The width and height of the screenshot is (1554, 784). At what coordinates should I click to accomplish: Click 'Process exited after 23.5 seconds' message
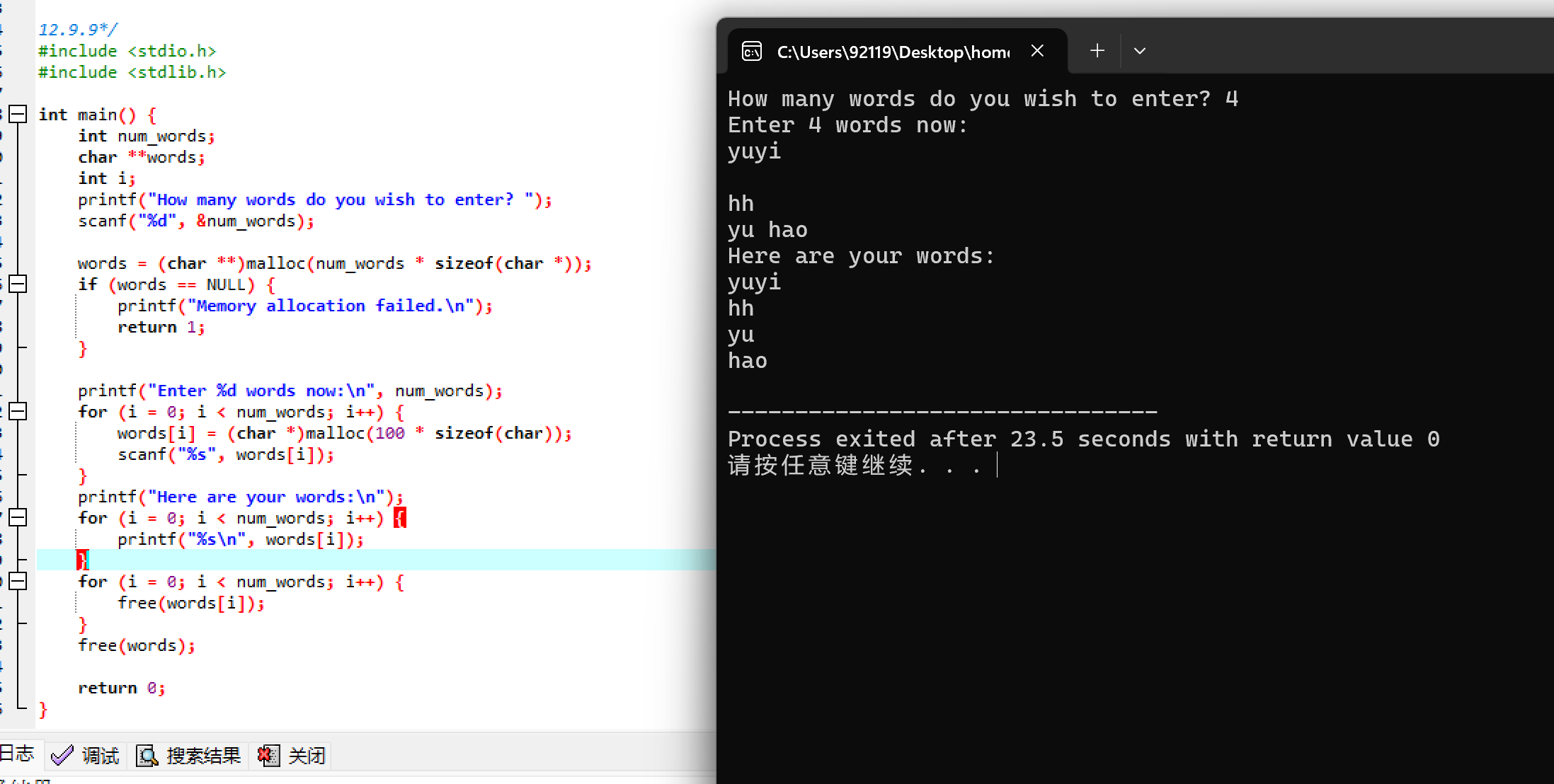pos(1084,439)
